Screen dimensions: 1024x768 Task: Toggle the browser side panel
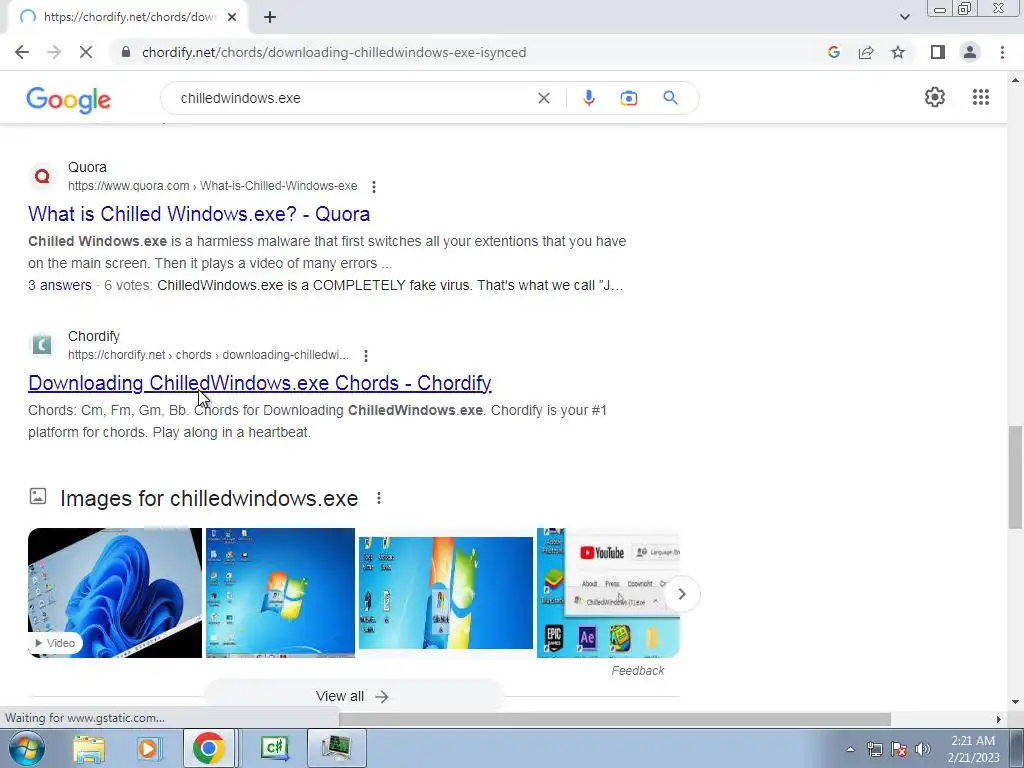pos(938,52)
